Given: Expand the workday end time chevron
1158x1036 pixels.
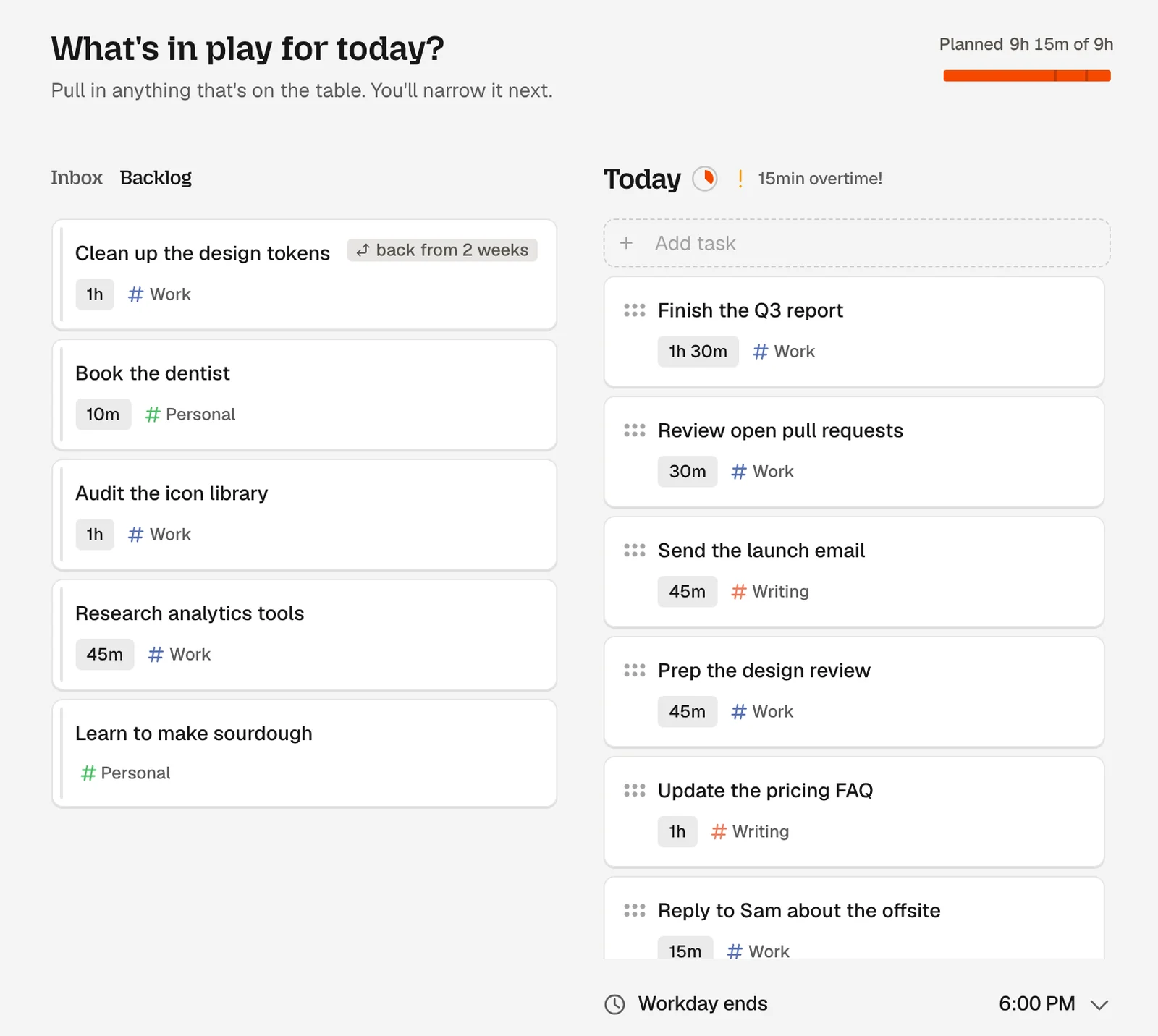Looking at the screenshot, I should [1100, 1005].
